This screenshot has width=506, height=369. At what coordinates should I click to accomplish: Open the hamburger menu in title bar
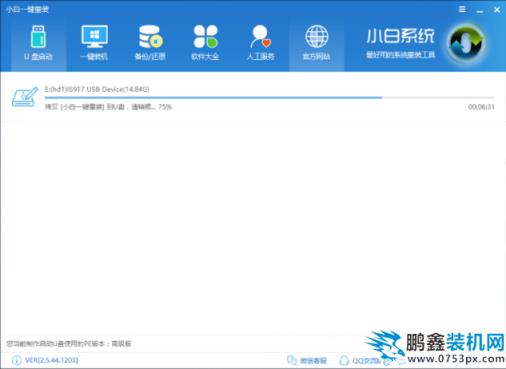462,9
